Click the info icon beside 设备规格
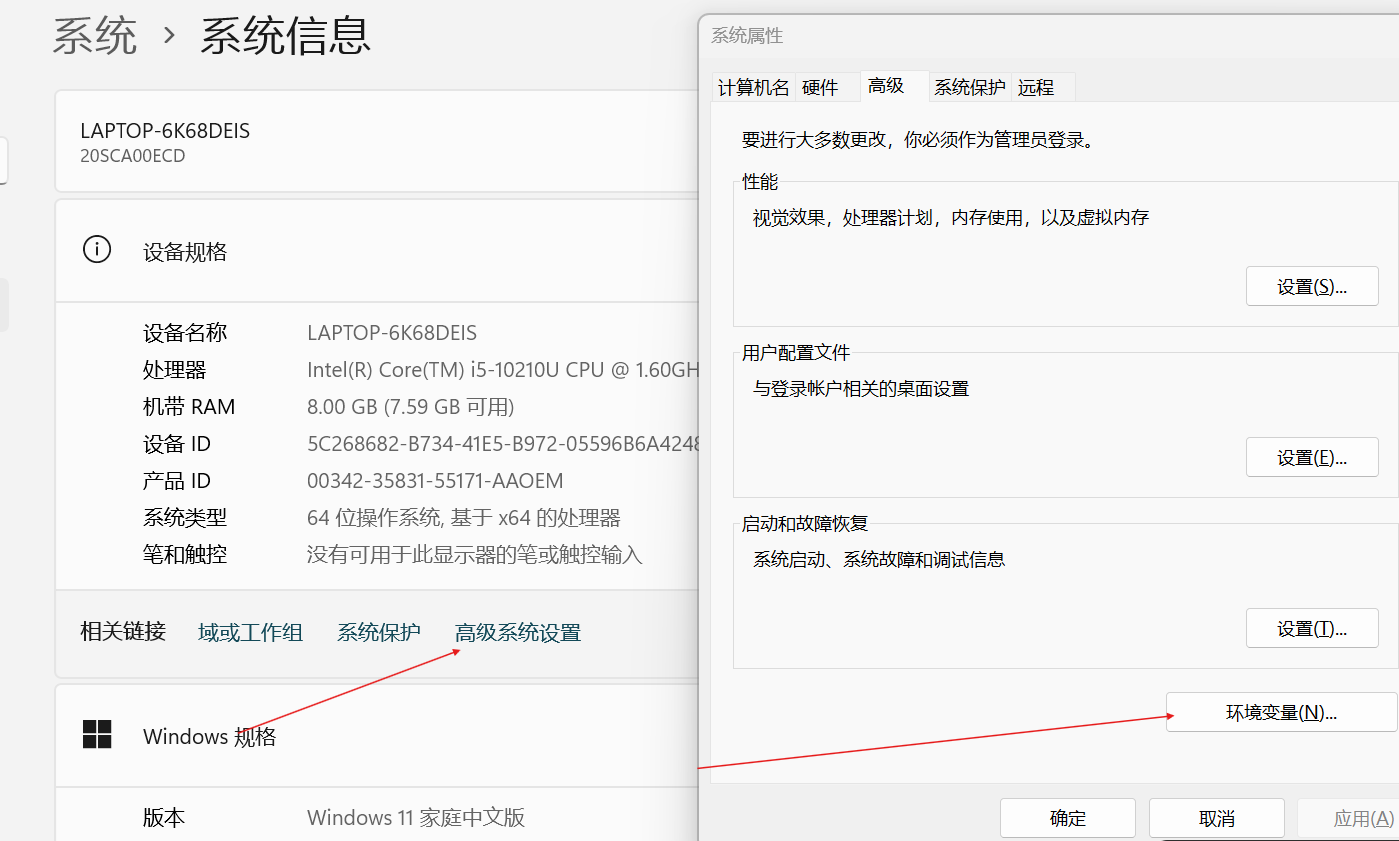Screen dimensions: 1399x841 click(97, 250)
